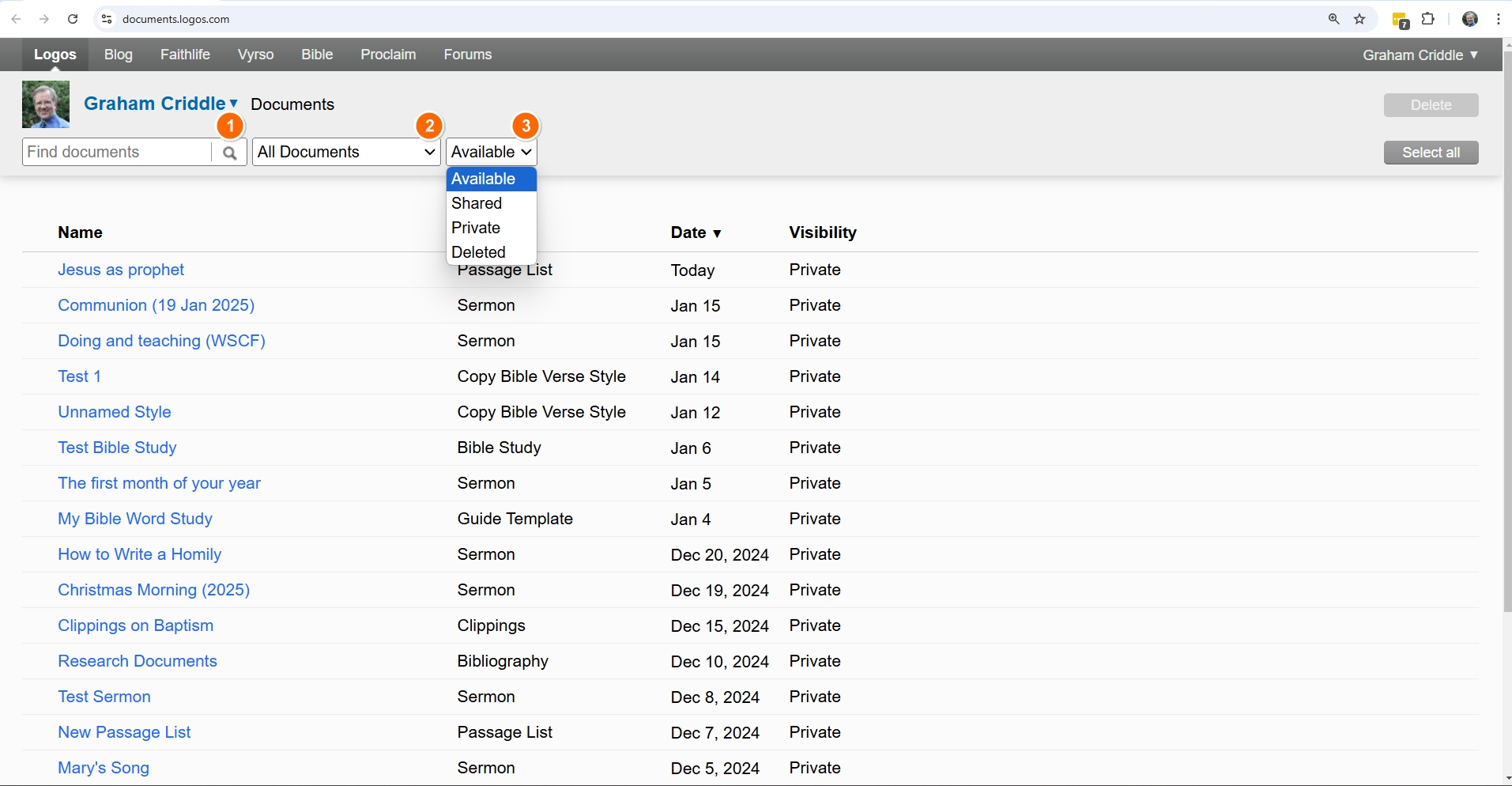Open How to Write a Homily
This screenshot has height=786, width=1512.
point(139,554)
